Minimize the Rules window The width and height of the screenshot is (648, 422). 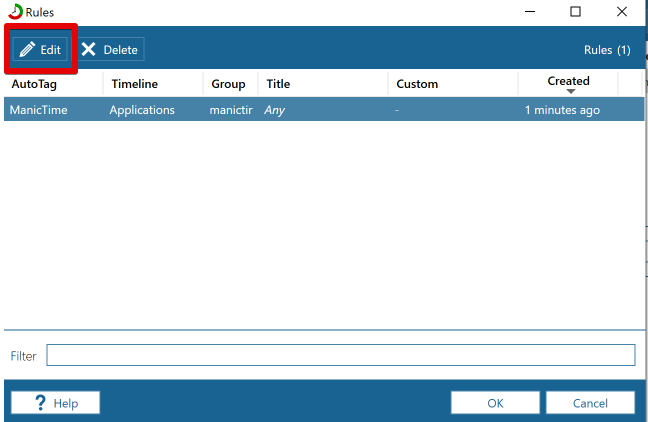[x=530, y=12]
